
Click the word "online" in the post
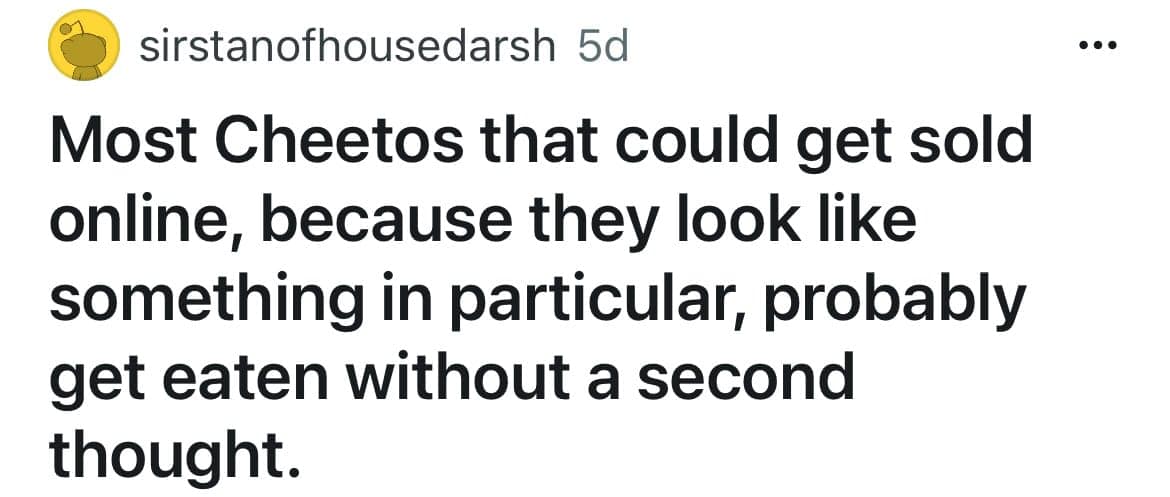point(133,221)
